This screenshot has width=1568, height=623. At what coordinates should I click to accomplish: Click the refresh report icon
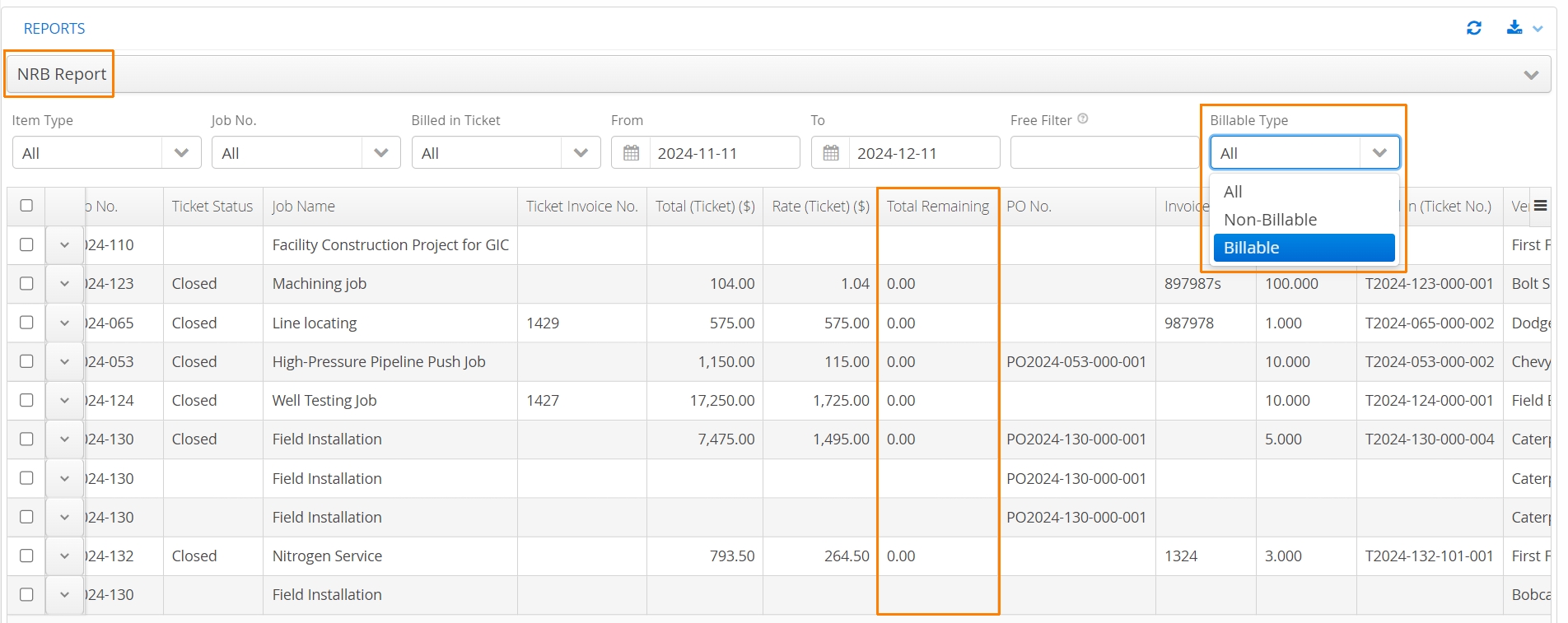click(1474, 28)
